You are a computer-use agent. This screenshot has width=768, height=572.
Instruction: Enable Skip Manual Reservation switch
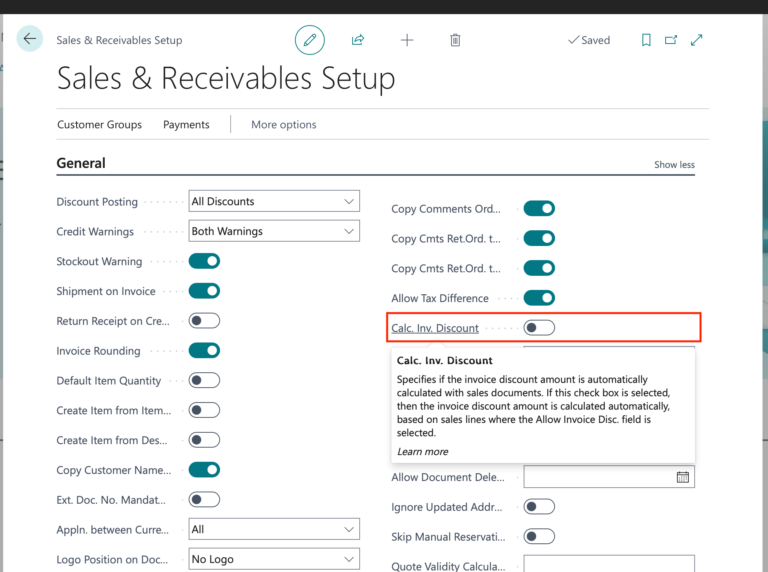539,537
